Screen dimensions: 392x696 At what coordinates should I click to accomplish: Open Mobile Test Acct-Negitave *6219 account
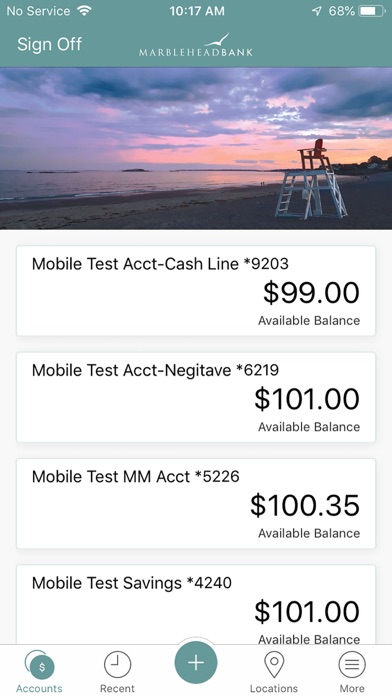(196, 397)
